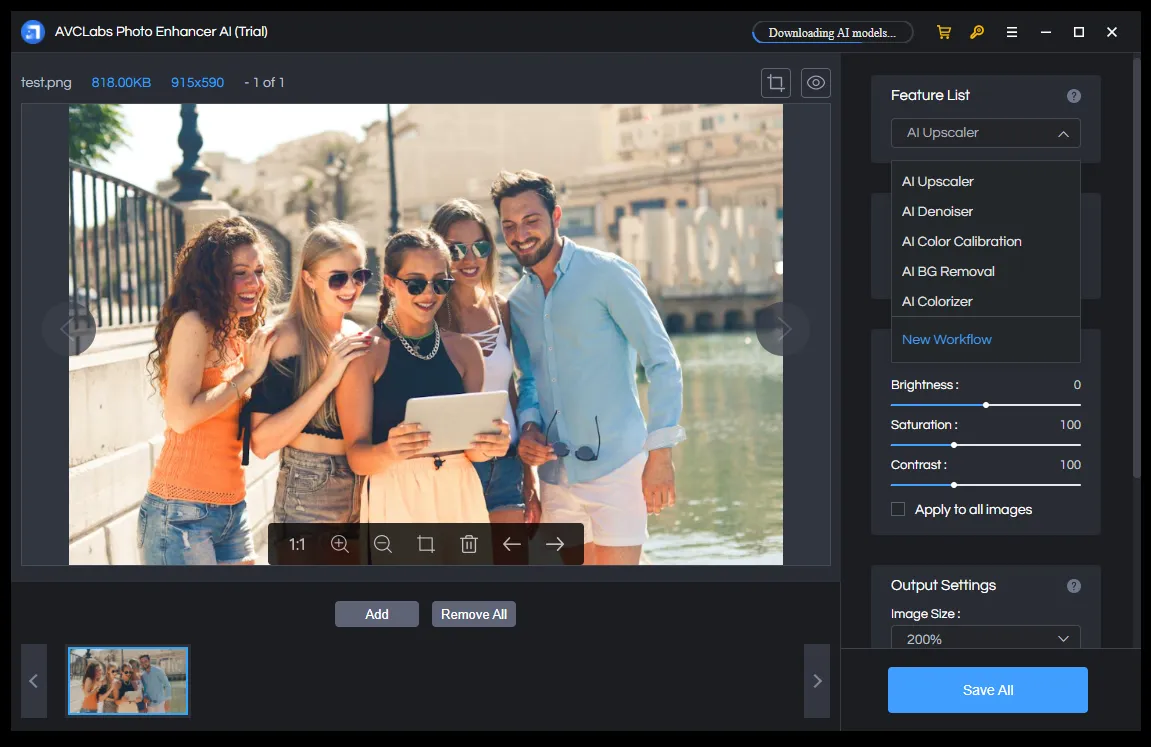Zoom in using the magnifier plus icon
The image size is (1151, 747).
[x=340, y=544]
